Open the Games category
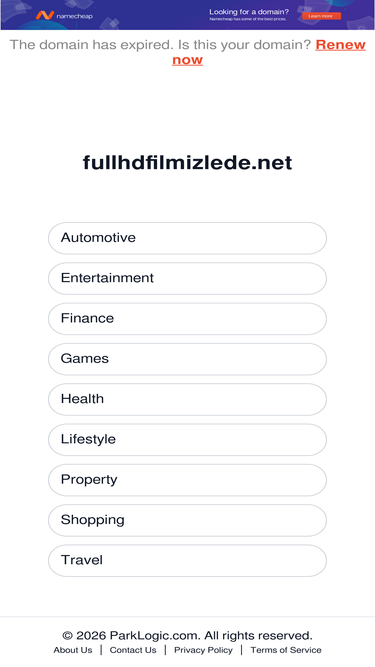Image resolution: width=375 pixels, height=667 pixels. [188, 359]
